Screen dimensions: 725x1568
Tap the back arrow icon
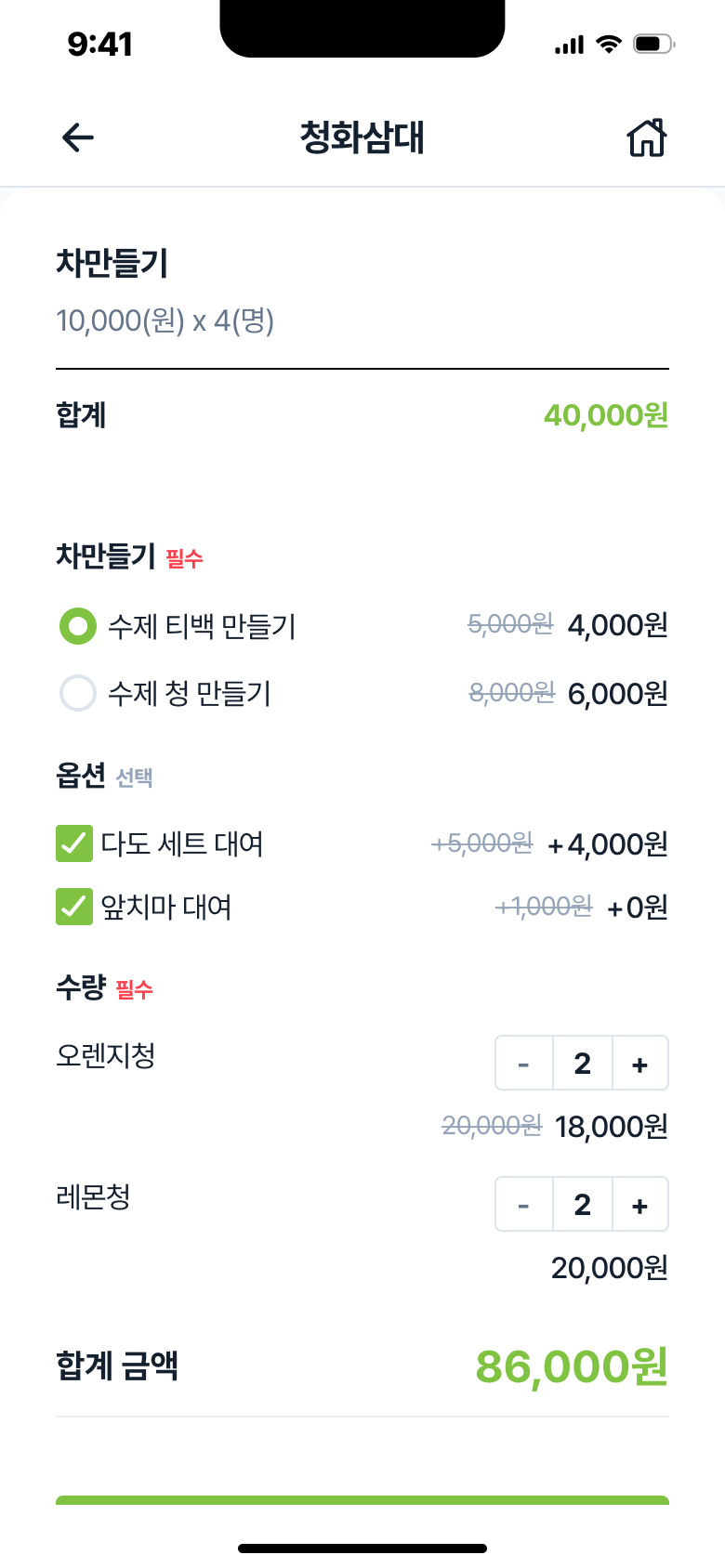pyautogui.click(x=78, y=138)
